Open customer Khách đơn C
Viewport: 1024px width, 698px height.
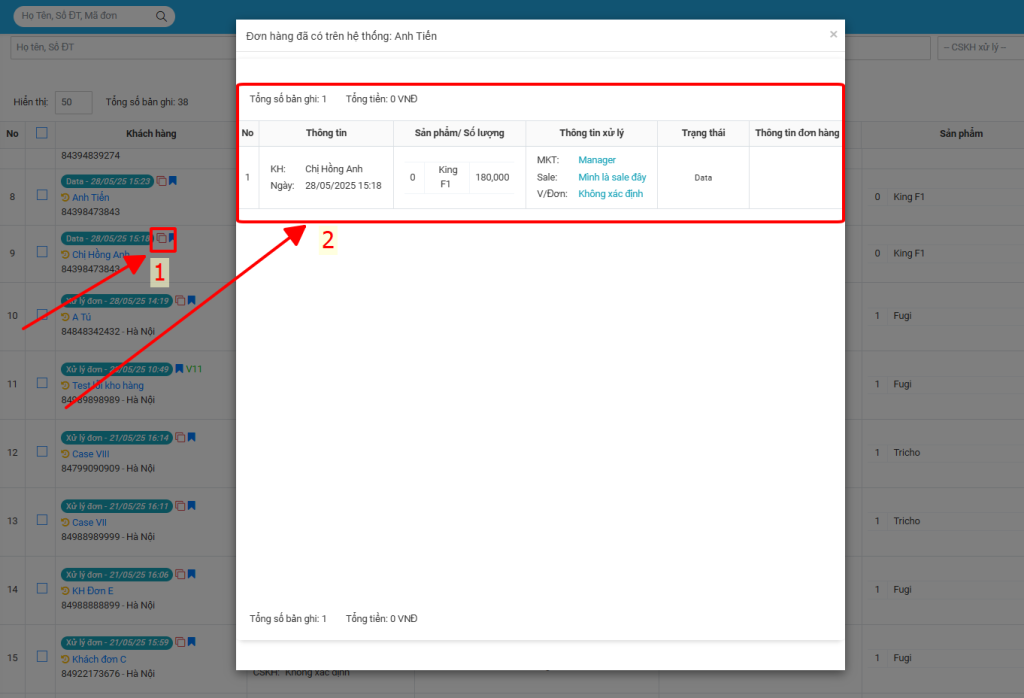click(99, 659)
